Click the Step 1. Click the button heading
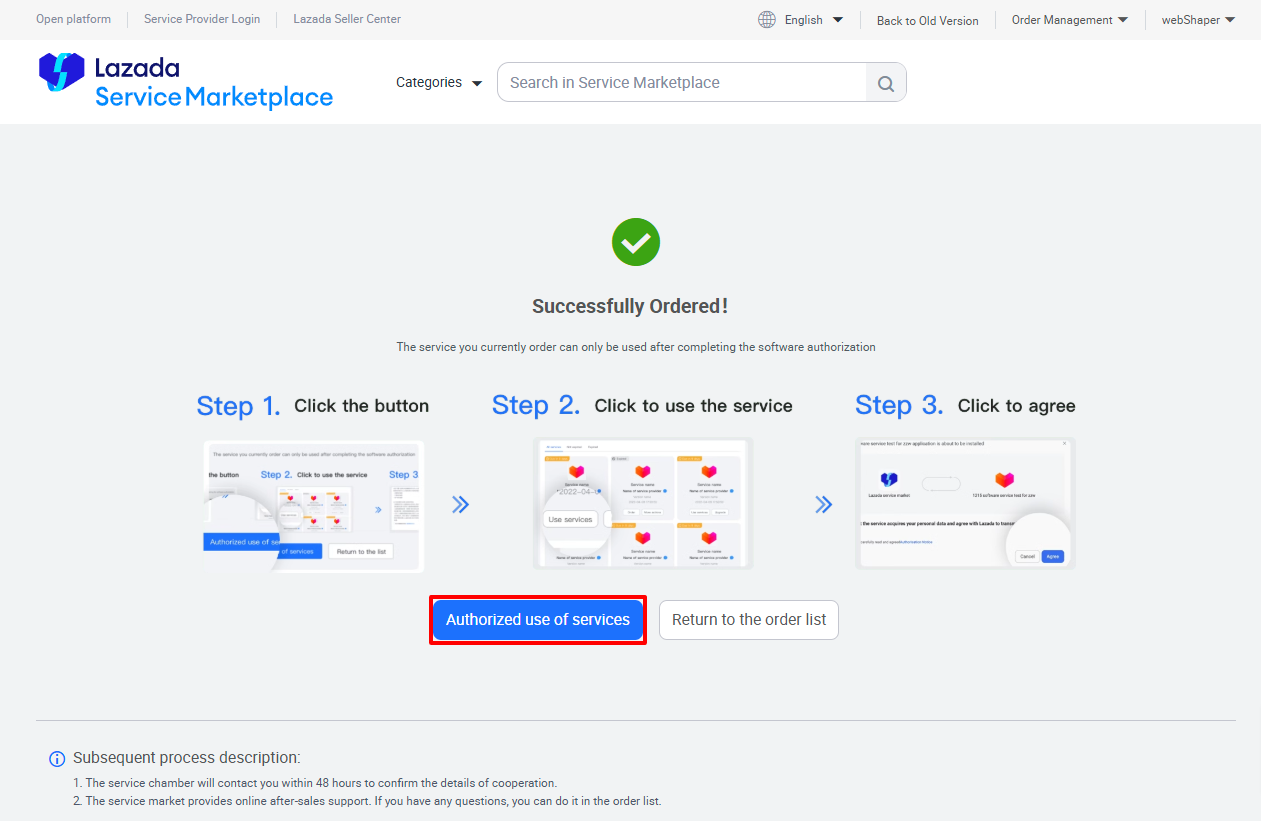 tap(313, 406)
